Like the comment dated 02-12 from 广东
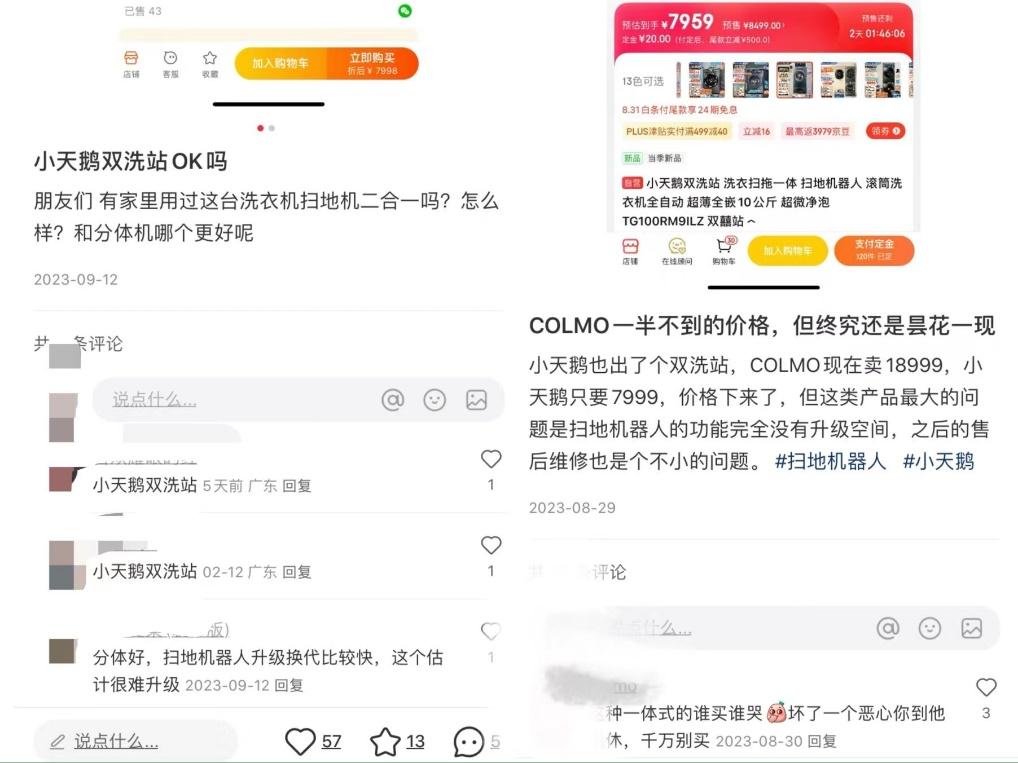1018x763 pixels. [x=491, y=545]
